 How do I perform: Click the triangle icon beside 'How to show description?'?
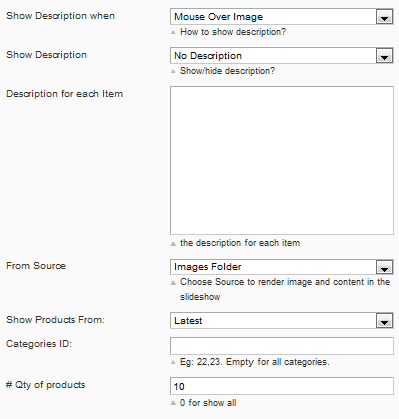coord(173,32)
